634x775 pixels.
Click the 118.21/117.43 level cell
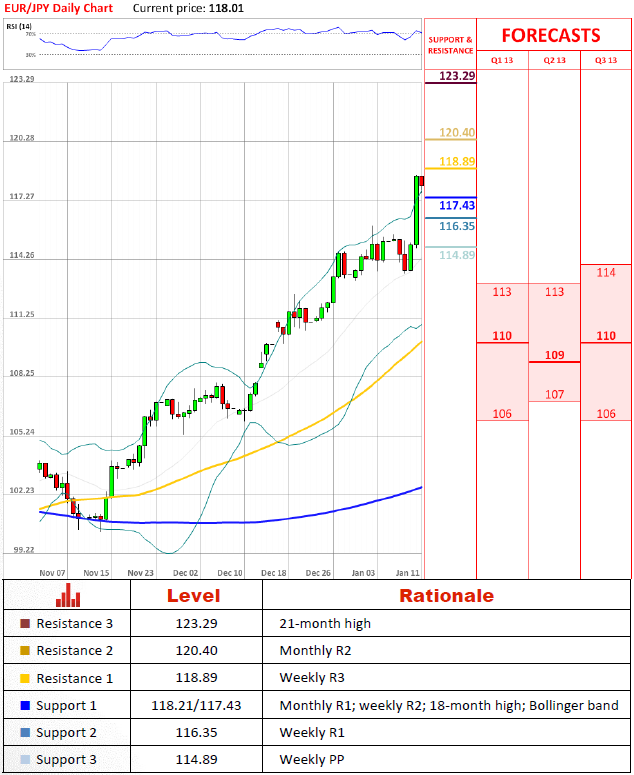pos(196,705)
